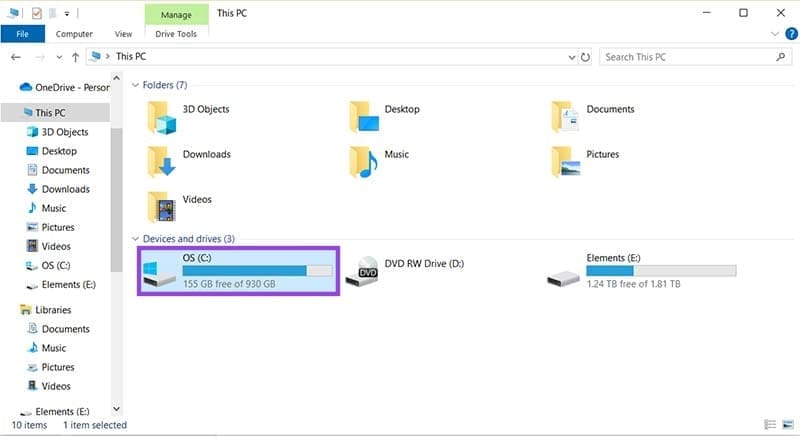
Task: Open the OS (C:) drive icon
Action: click(159, 272)
